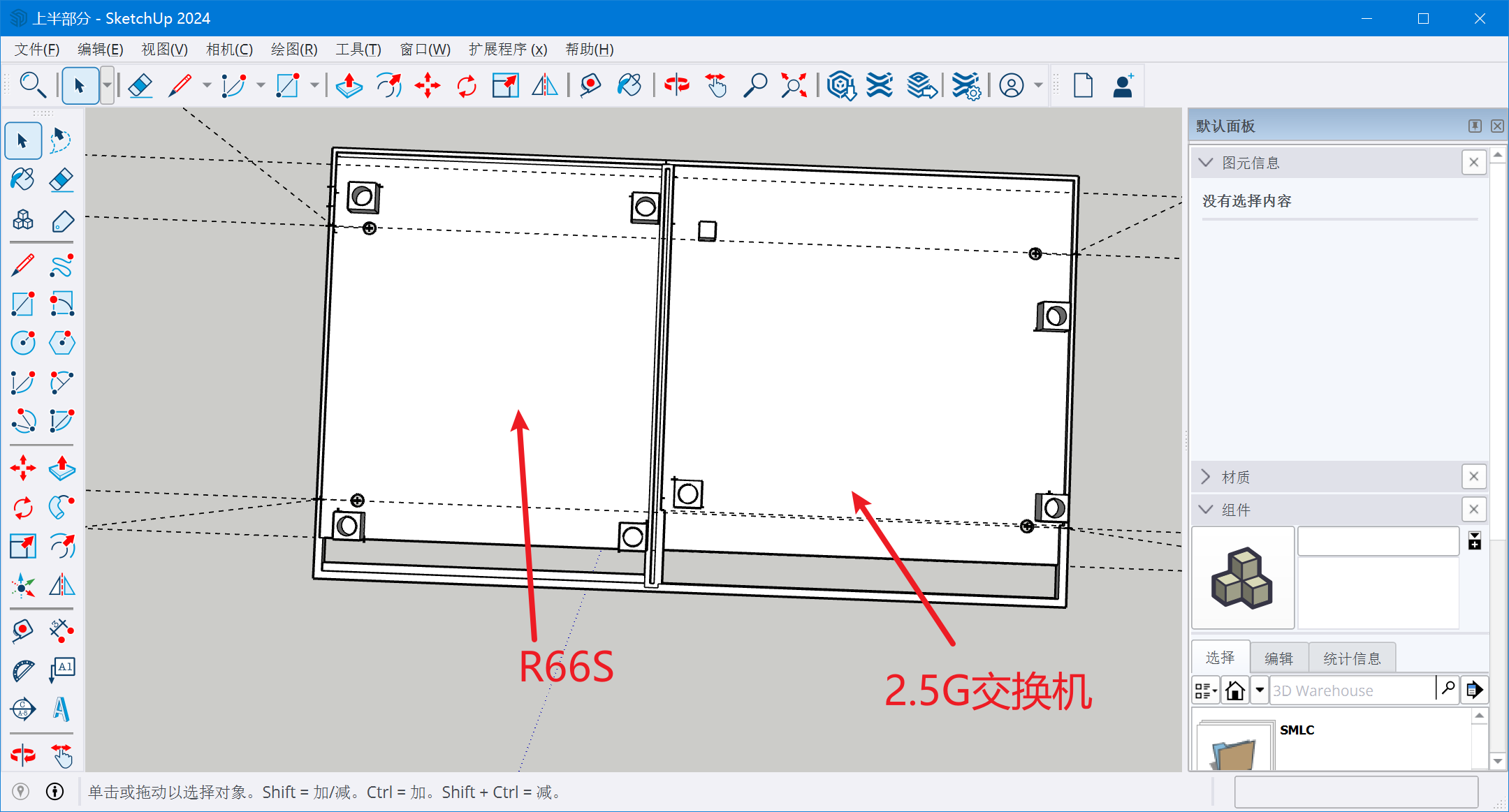The width and height of the screenshot is (1509, 812).
Task: Open 3D Warehouse from top toolbar
Action: pos(841,86)
